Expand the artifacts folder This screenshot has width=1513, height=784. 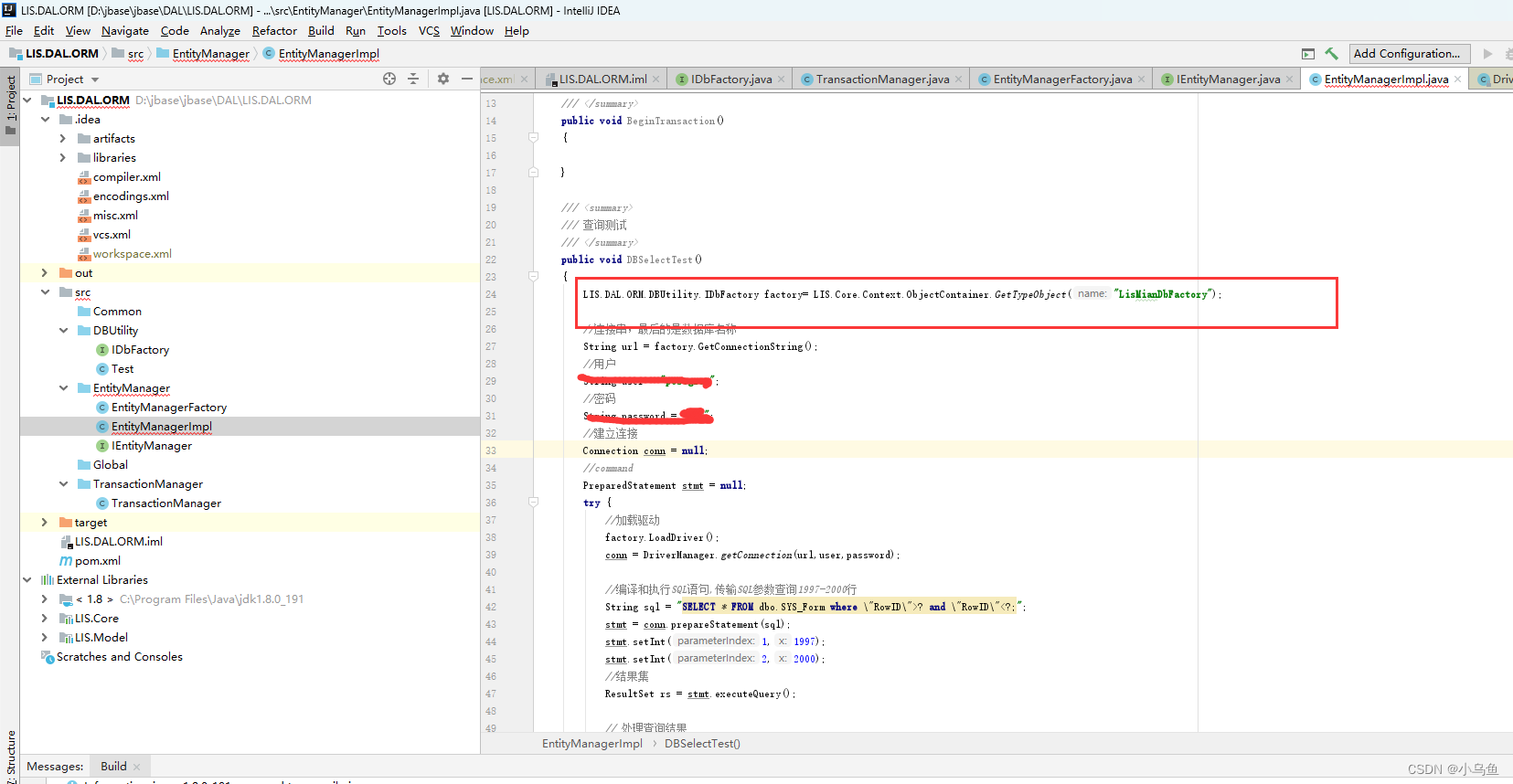63,139
